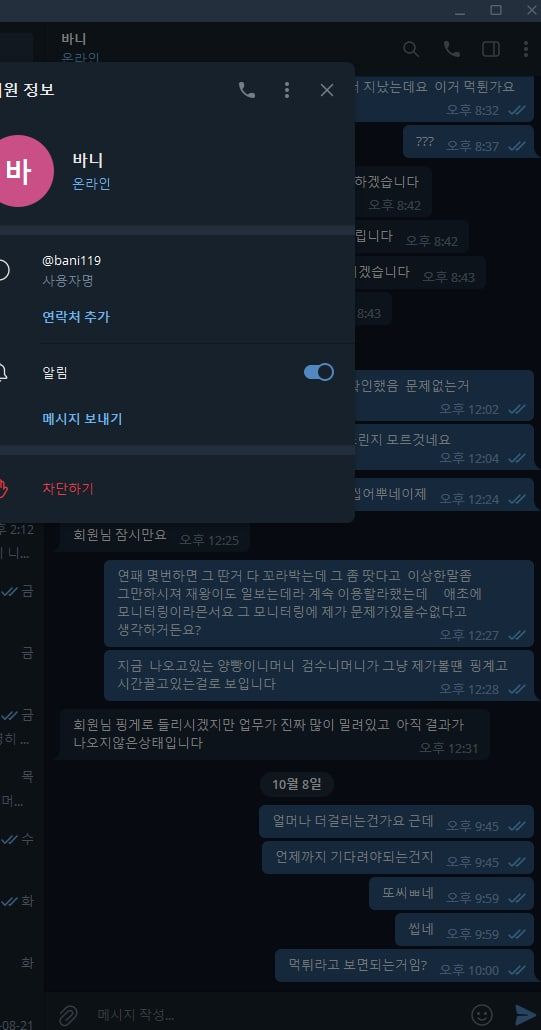
Task: Send the message with the arrow icon
Action: point(525,1015)
